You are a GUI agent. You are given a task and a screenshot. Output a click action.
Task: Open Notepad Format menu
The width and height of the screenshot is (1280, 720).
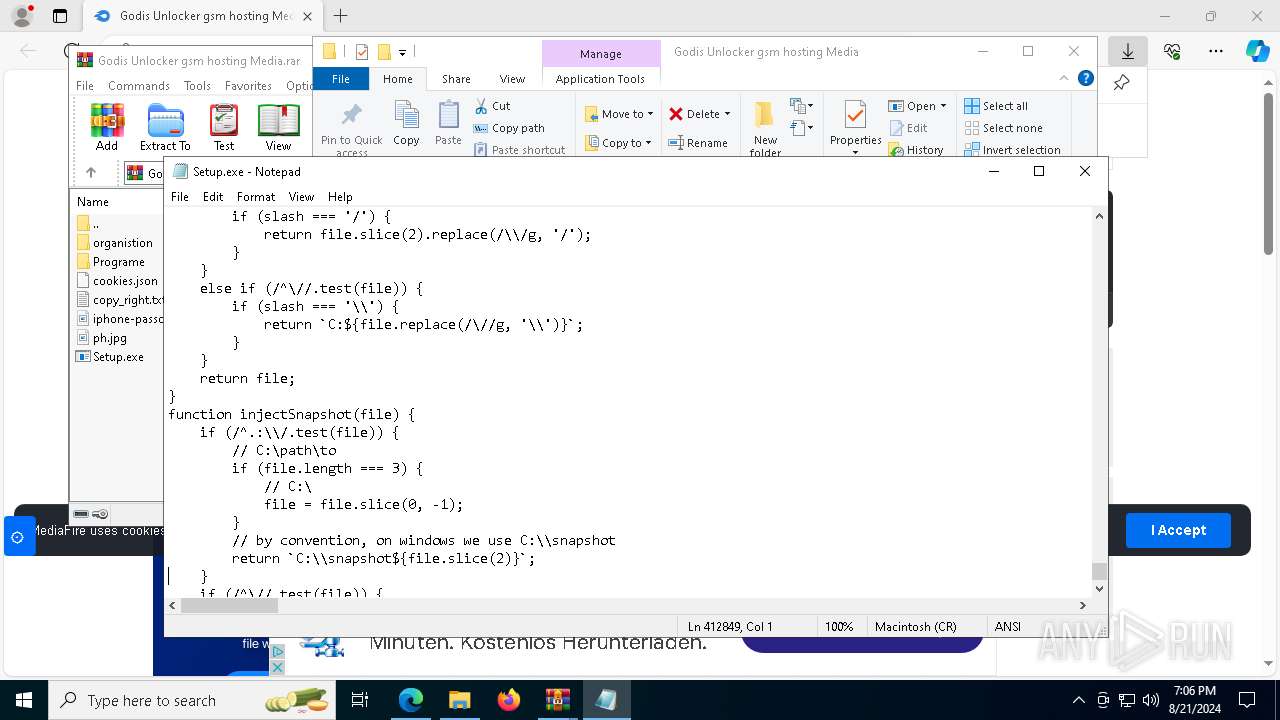[256, 197]
